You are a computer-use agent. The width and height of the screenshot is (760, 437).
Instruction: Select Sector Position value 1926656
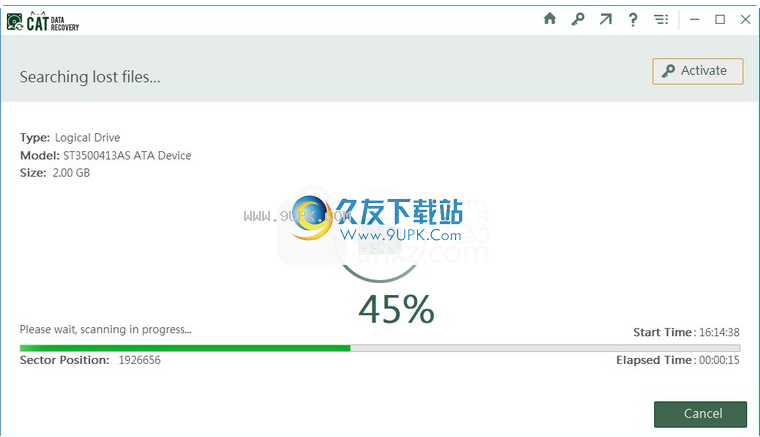(x=140, y=360)
